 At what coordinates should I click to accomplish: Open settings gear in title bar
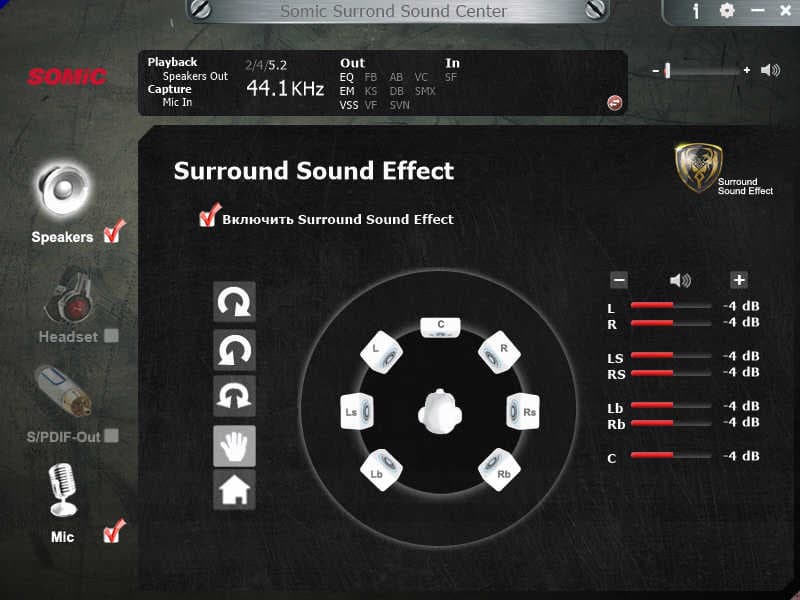click(727, 10)
